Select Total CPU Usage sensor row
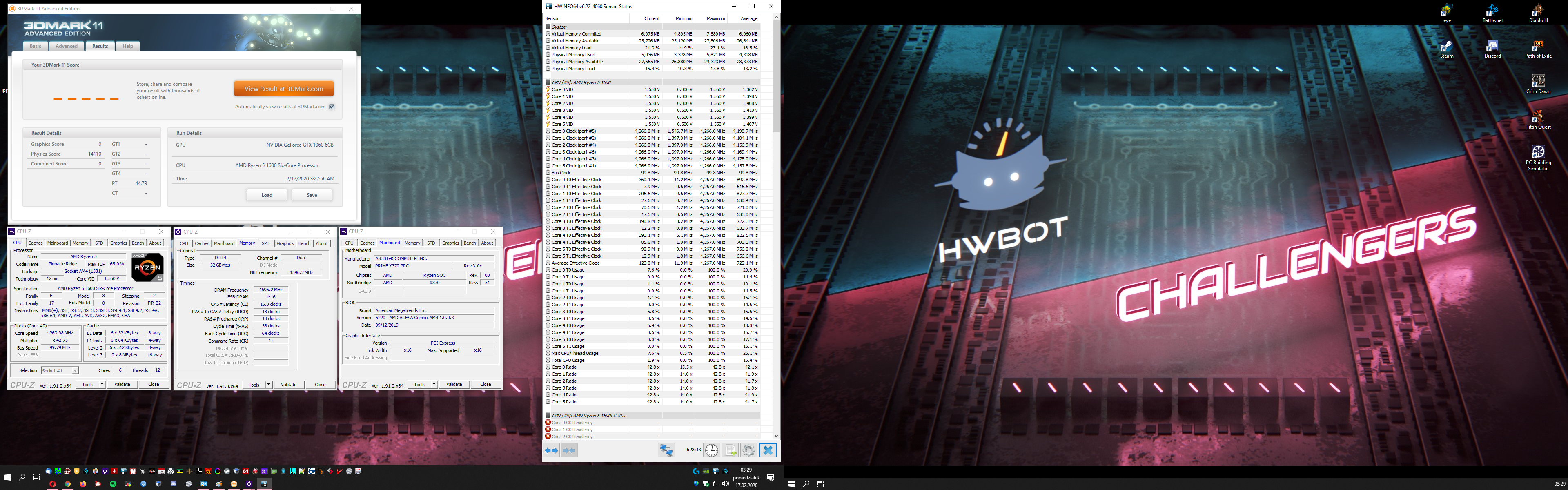The width and height of the screenshot is (1568, 490). pyautogui.click(x=652, y=360)
